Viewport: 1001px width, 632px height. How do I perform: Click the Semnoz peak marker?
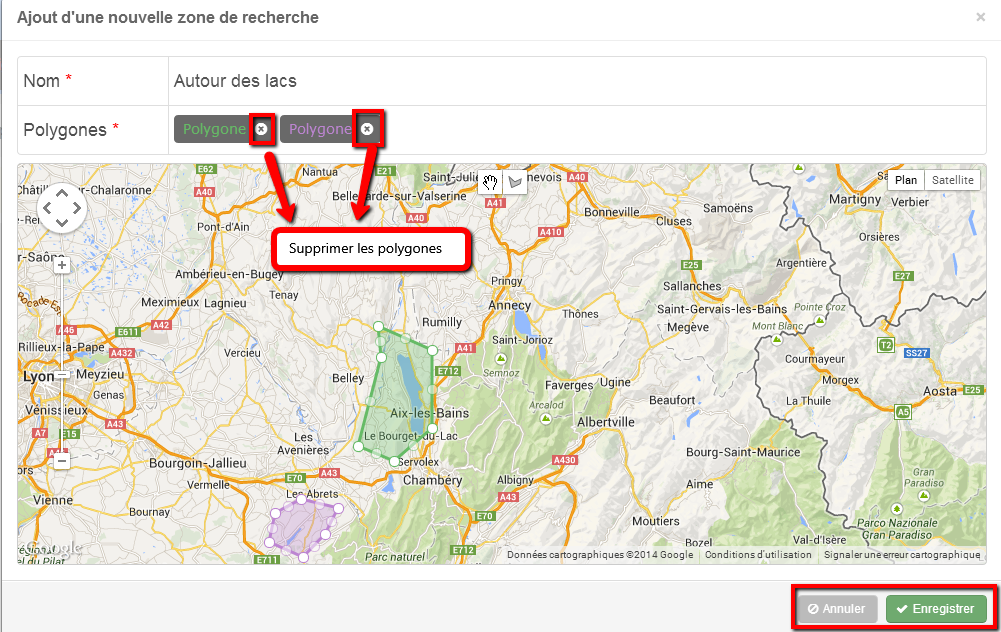501,359
